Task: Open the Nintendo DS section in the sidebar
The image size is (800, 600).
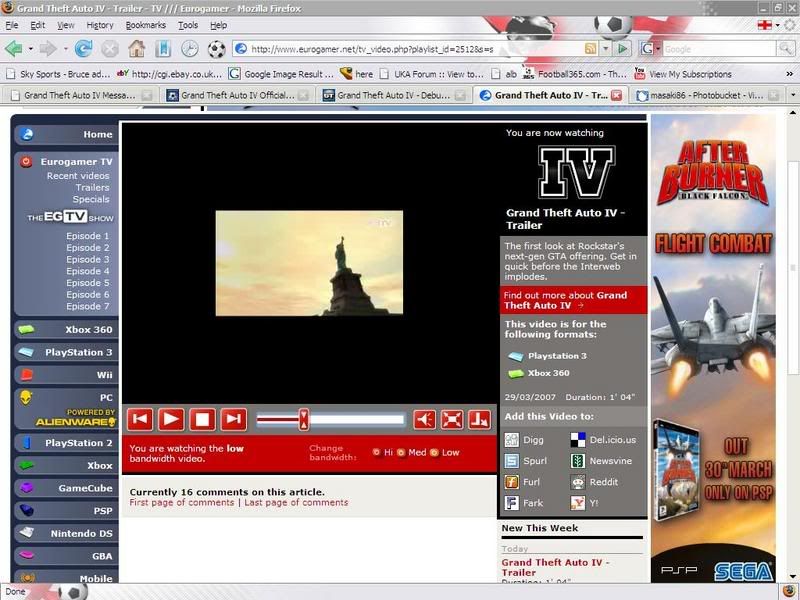Action: (x=66, y=533)
